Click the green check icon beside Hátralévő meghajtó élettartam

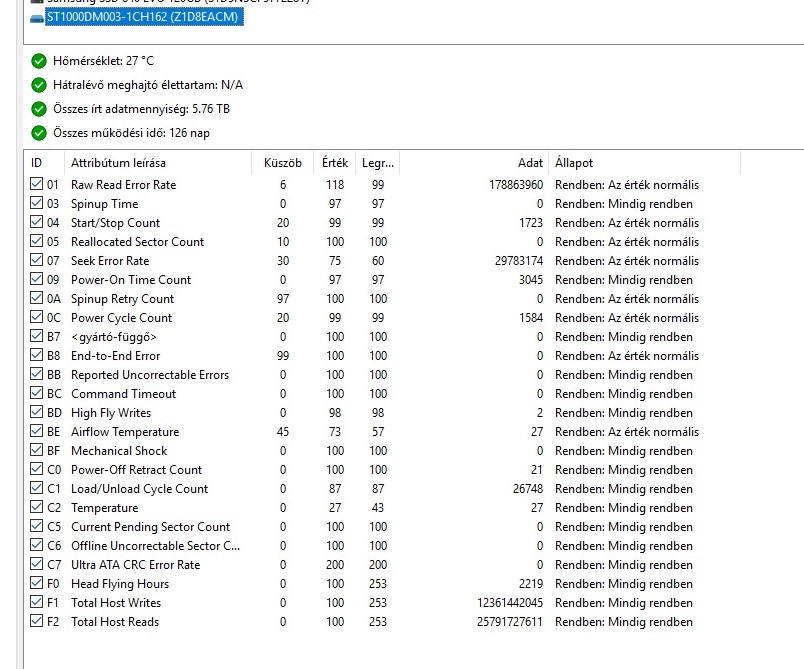tap(39, 85)
